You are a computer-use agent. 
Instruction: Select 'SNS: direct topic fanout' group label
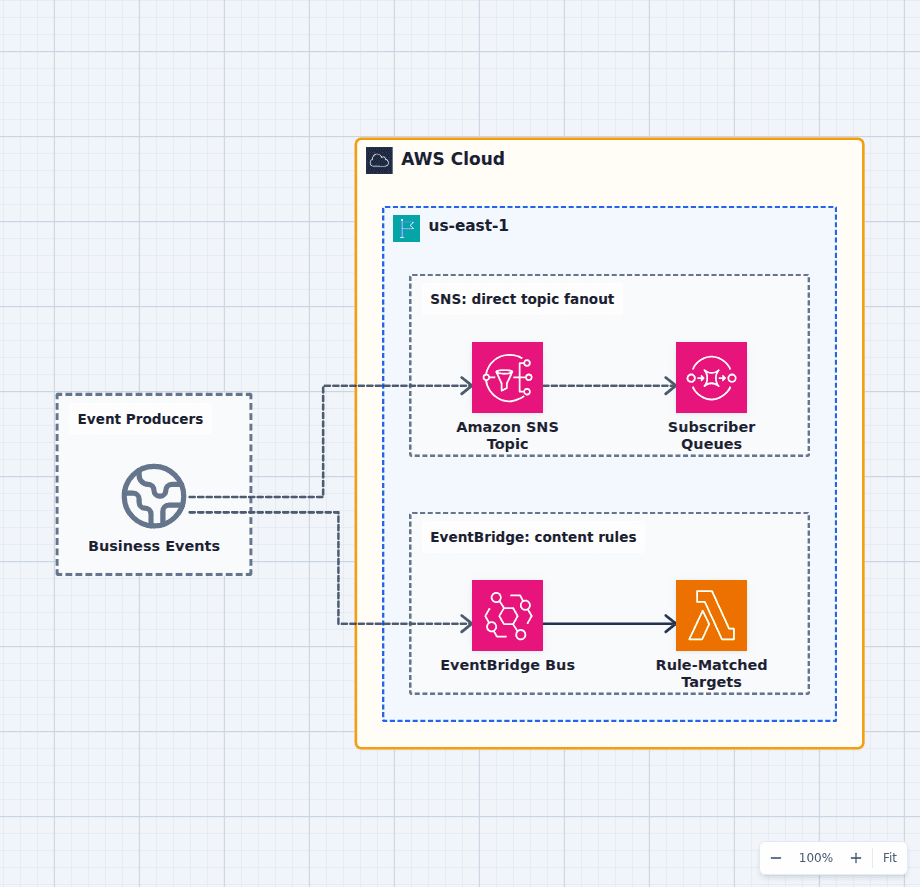[522, 299]
